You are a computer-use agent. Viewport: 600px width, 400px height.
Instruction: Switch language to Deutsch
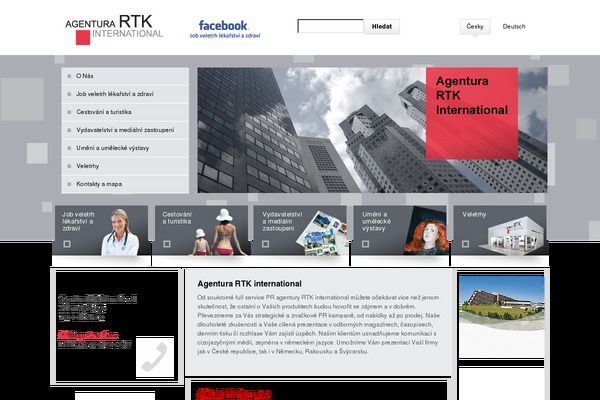[514, 26]
